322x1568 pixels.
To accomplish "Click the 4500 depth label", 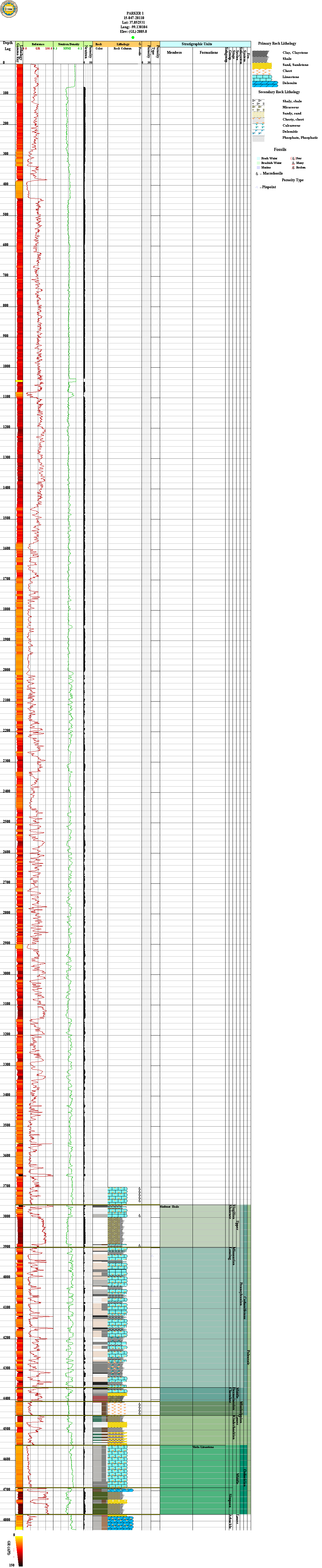I will pos(6,1429).
